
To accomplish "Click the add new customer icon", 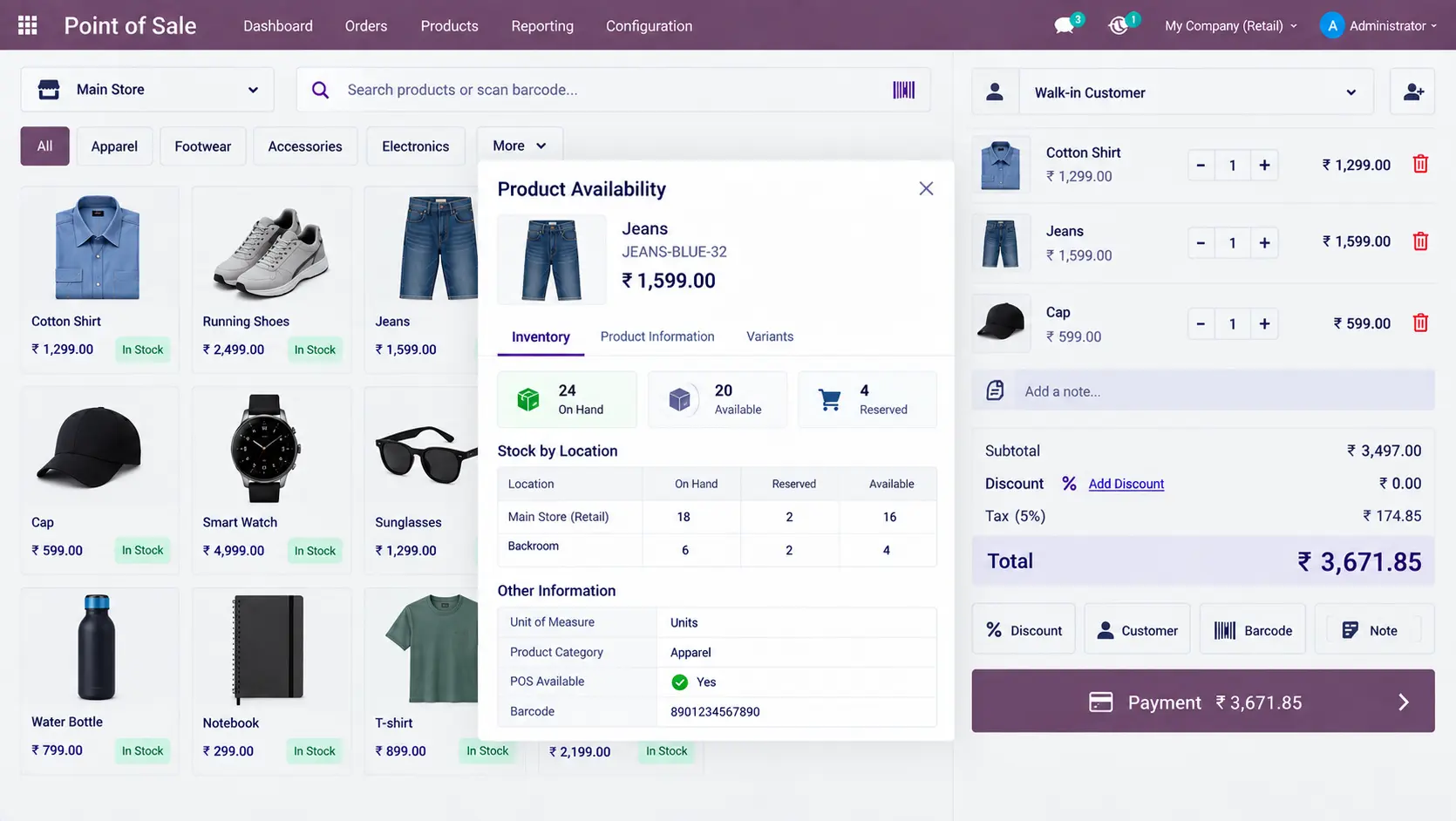I will (x=1412, y=92).
